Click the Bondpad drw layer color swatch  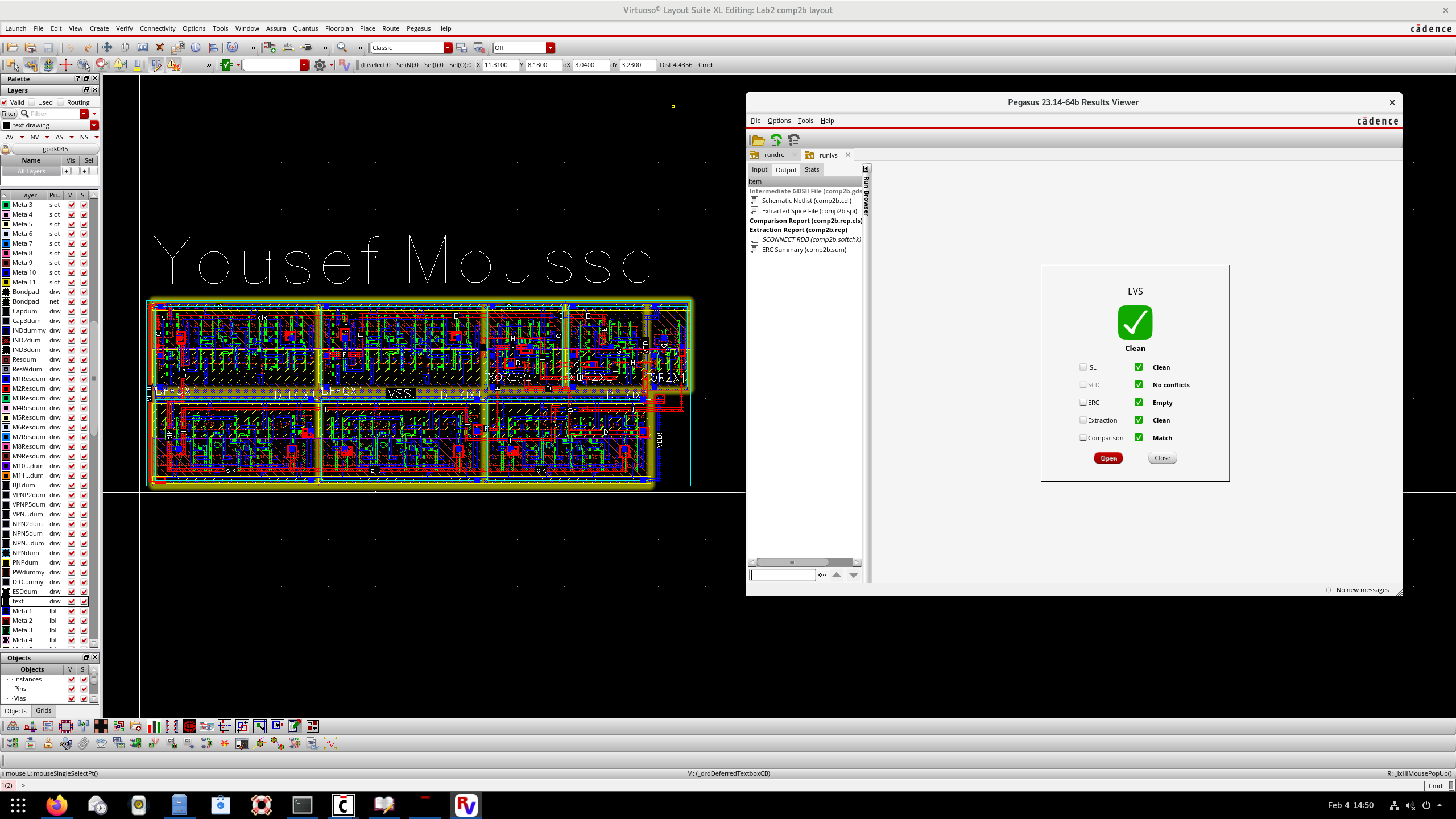(6, 292)
